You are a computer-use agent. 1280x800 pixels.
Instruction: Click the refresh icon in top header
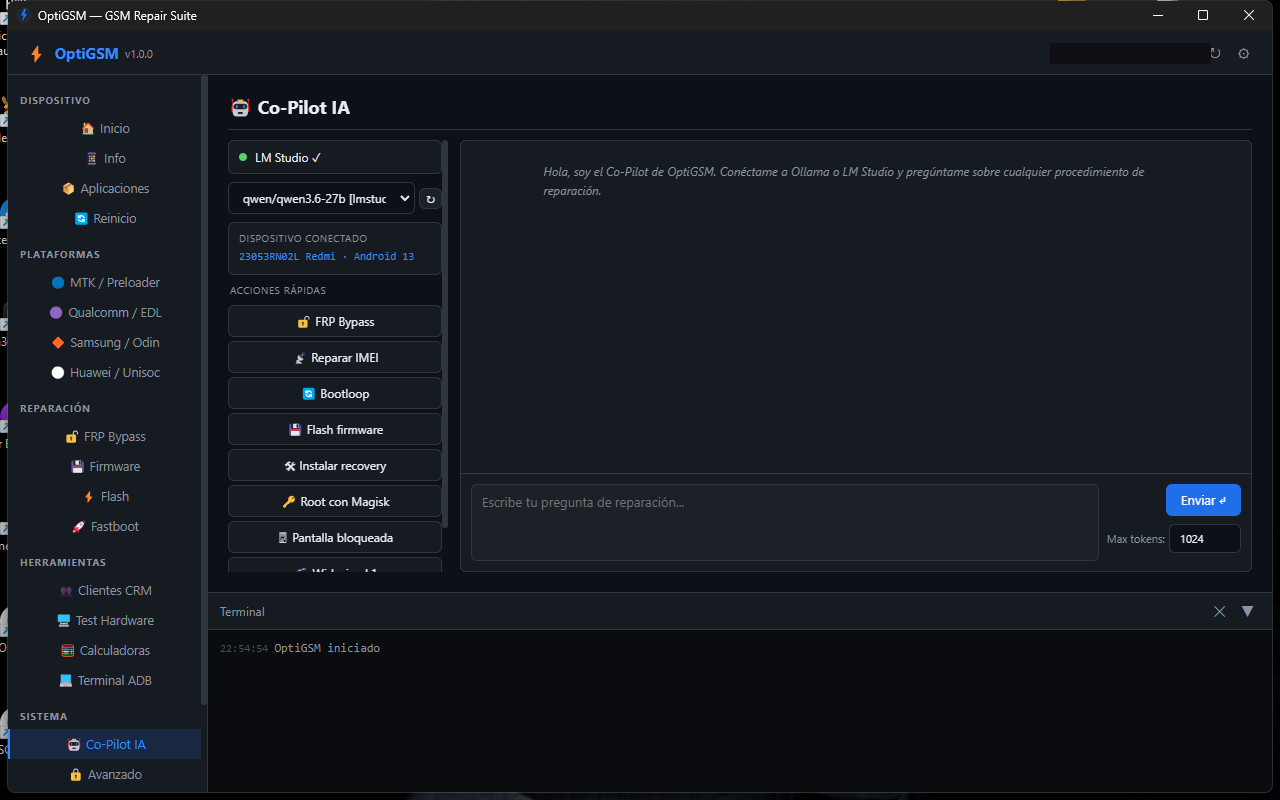(1215, 54)
